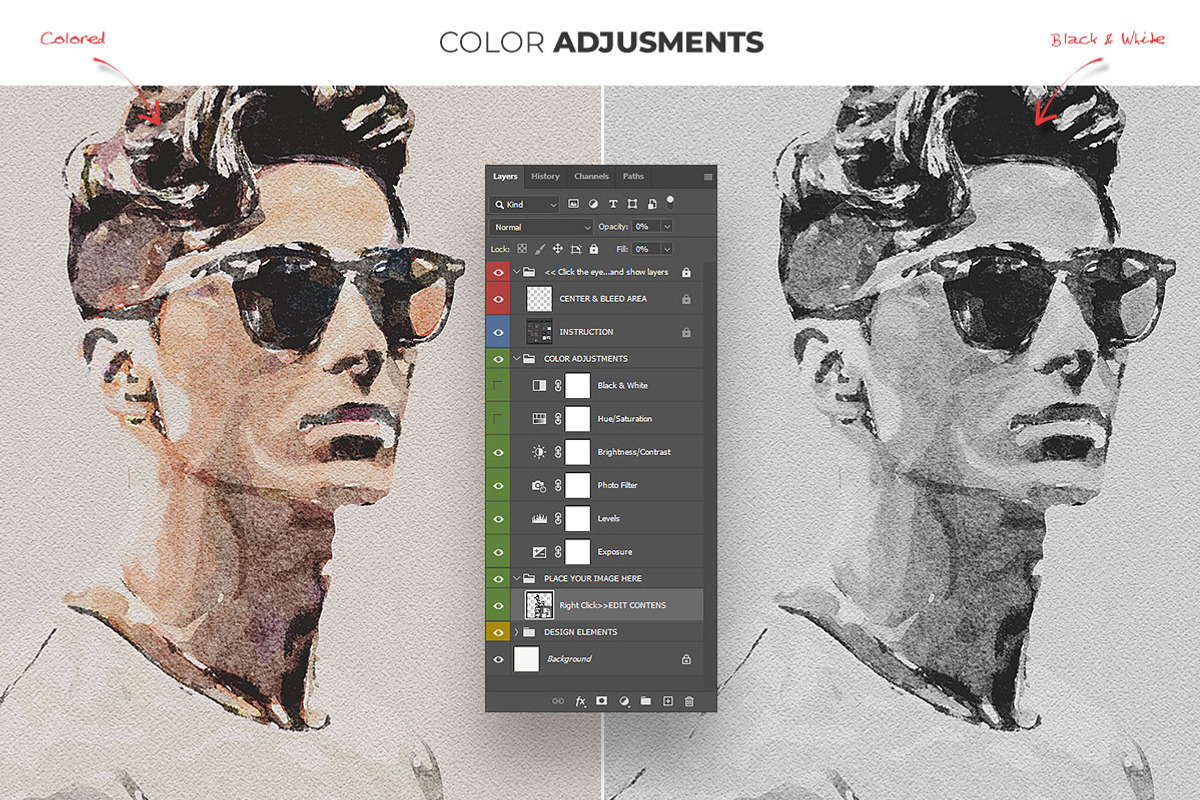
Task: Open the Opacity slider dropdown arrow
Action: (667, 227)
